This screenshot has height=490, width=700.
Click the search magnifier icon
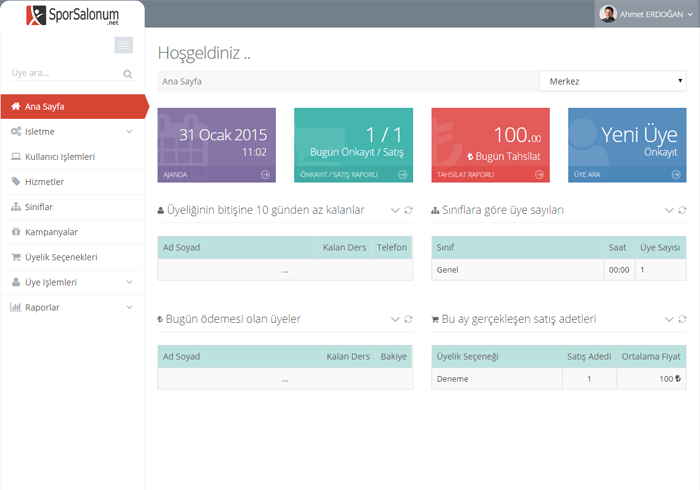[x=128, y=74]
